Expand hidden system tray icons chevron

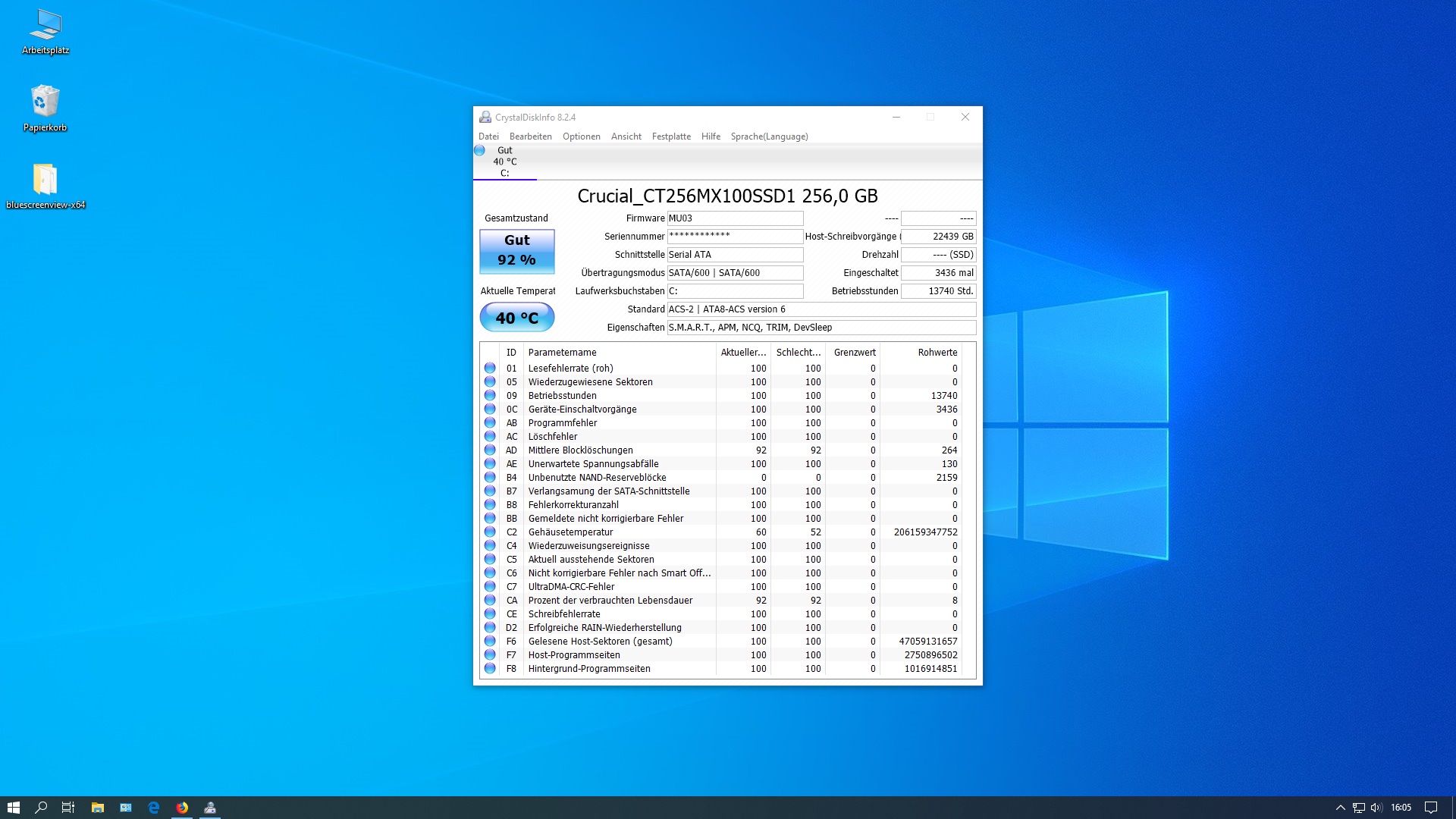[1340, 808]
